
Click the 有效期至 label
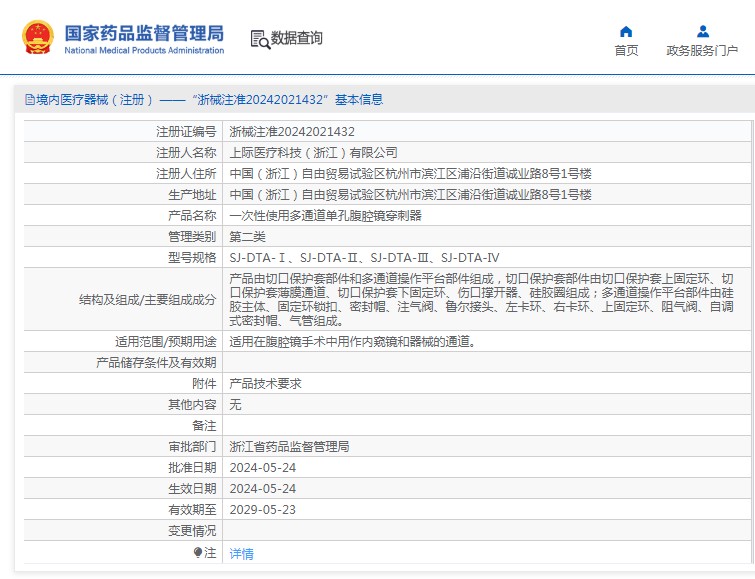(x=192, y=510)
